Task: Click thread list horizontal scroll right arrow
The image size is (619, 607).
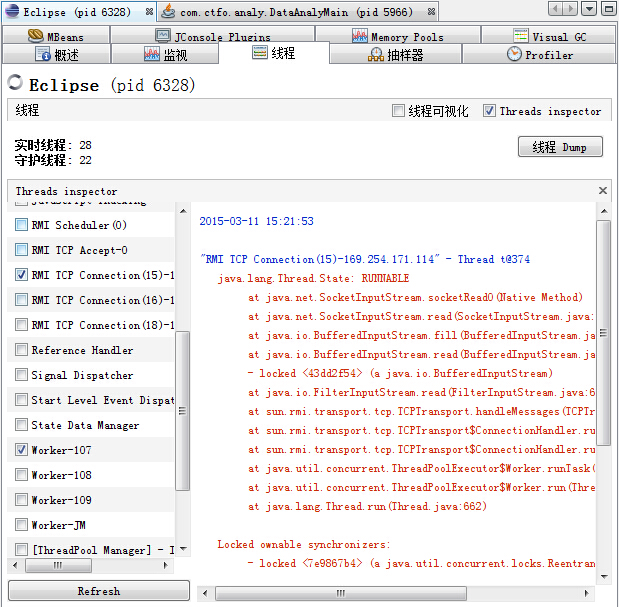Action: [x=166, y=565]
